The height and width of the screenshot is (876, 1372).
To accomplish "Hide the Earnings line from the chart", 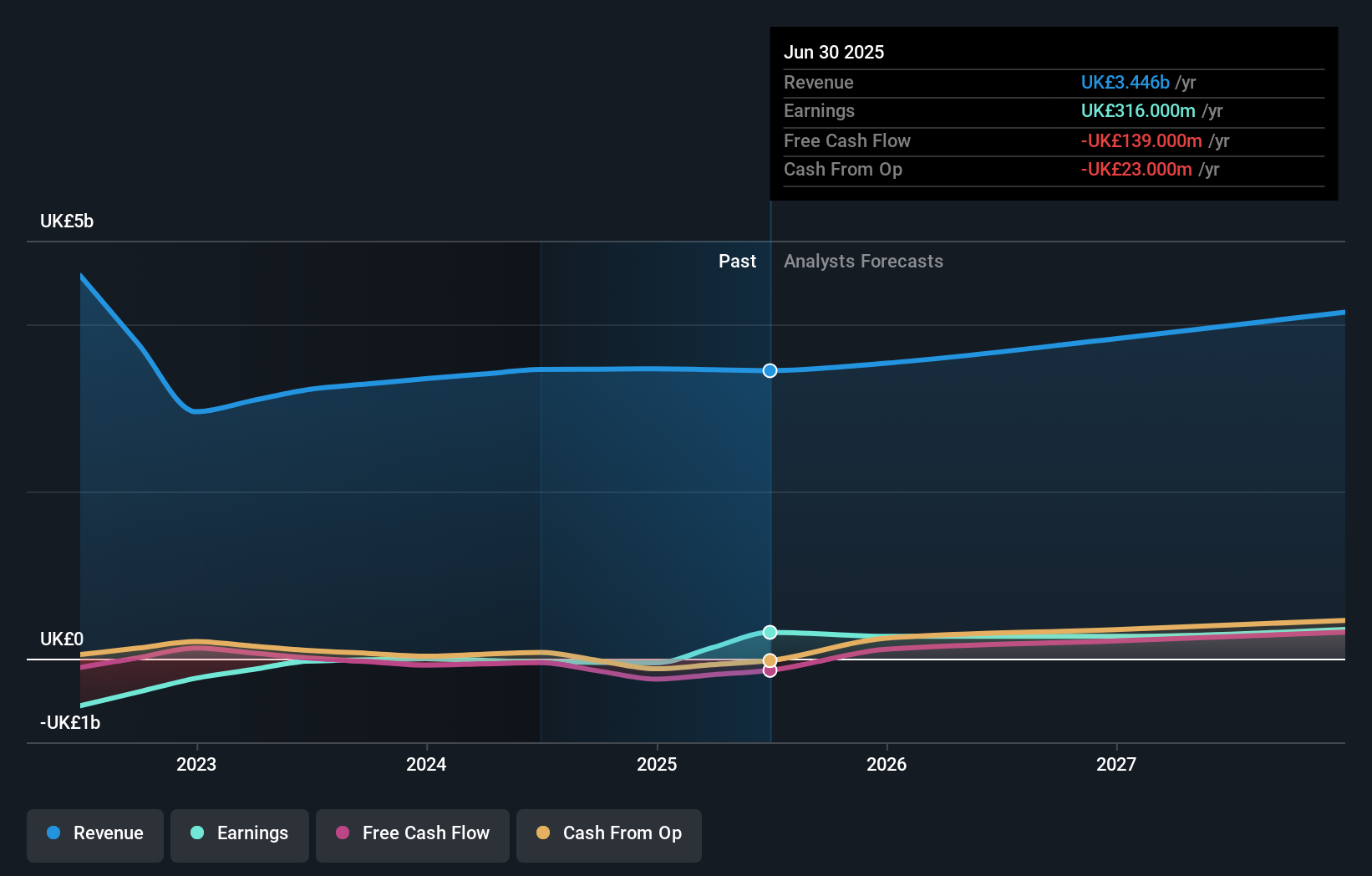I will click(x=239, y=833).
